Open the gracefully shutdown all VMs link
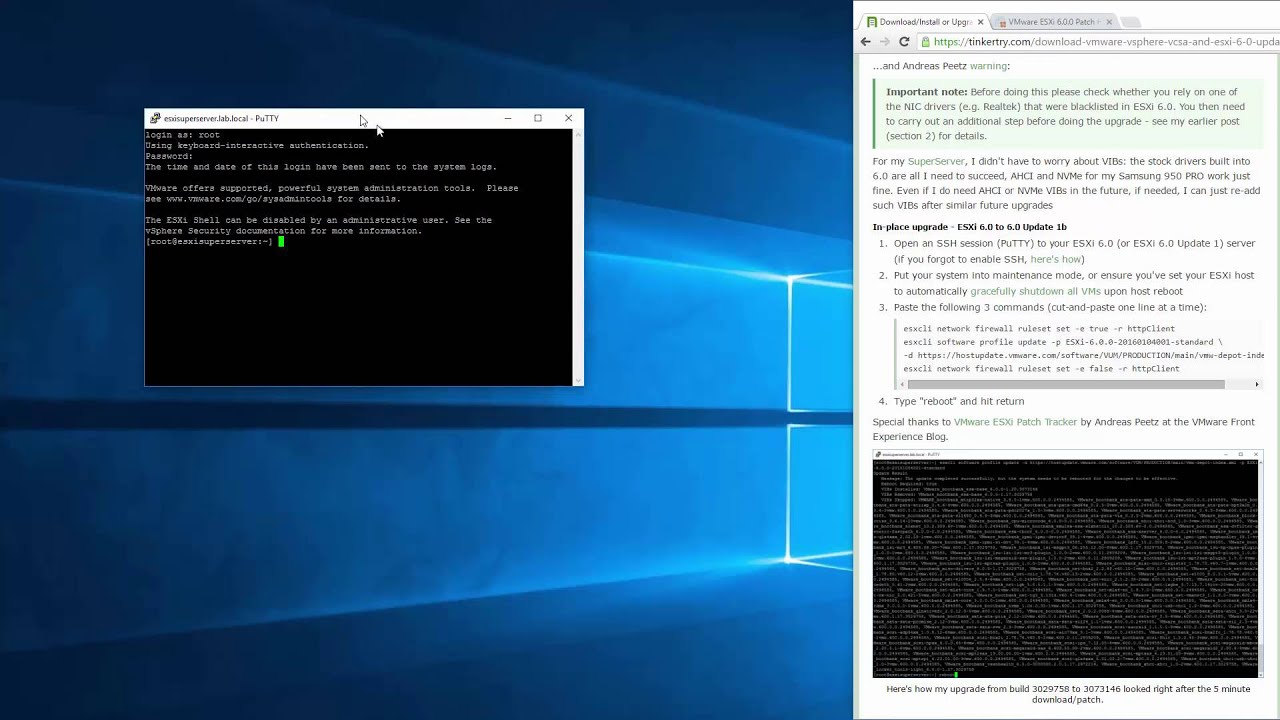The height and width of the screenshot is (720, 1280). (x=1035, y=291)
